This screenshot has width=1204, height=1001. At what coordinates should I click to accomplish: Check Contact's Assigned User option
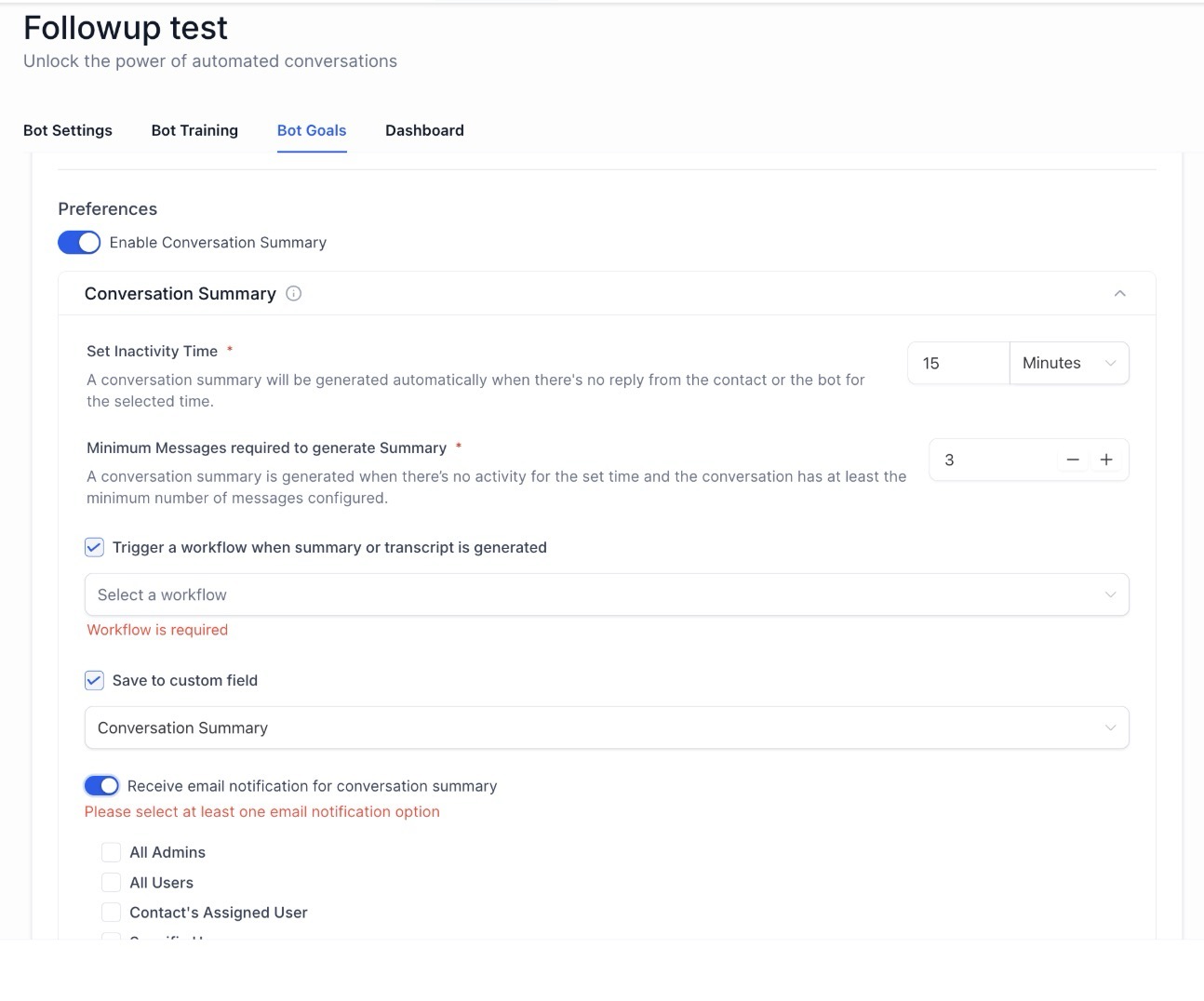pyautogui.click(x=112, y=913)
